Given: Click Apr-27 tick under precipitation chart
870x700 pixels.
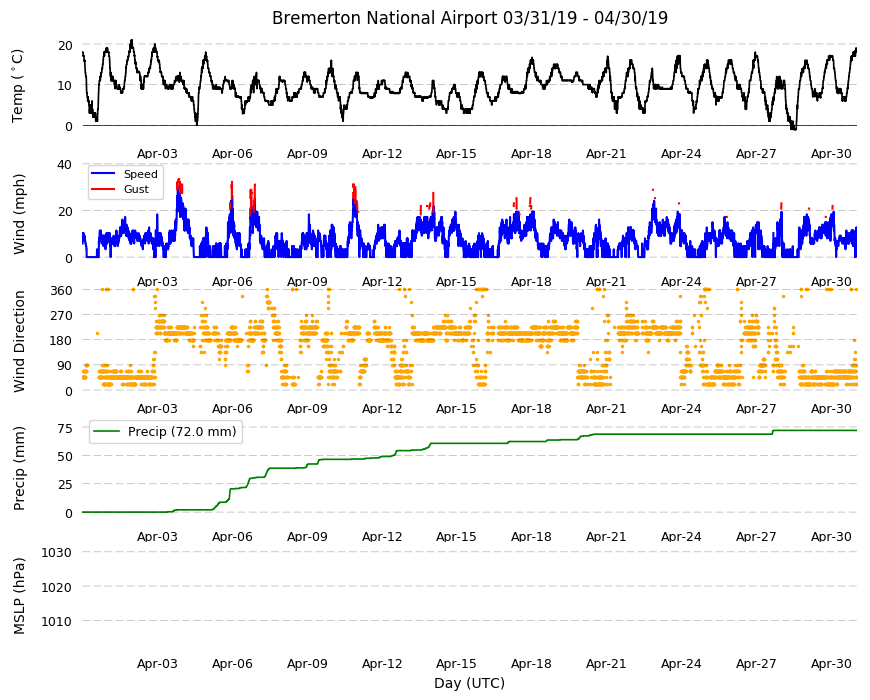Looking at the screenshot, I should 756,536.
